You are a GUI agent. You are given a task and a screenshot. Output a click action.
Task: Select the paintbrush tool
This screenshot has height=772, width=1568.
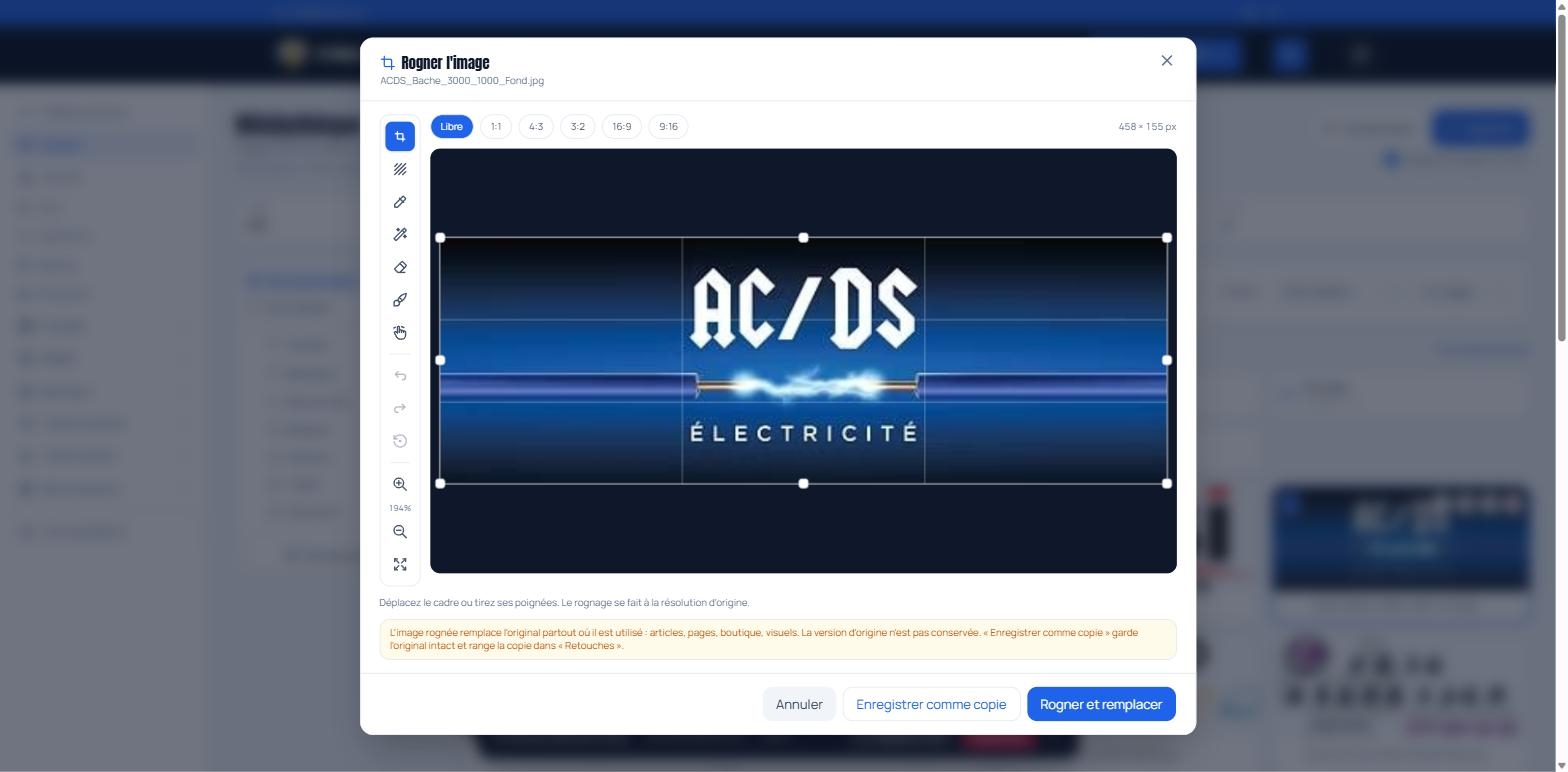click(400, 300)
